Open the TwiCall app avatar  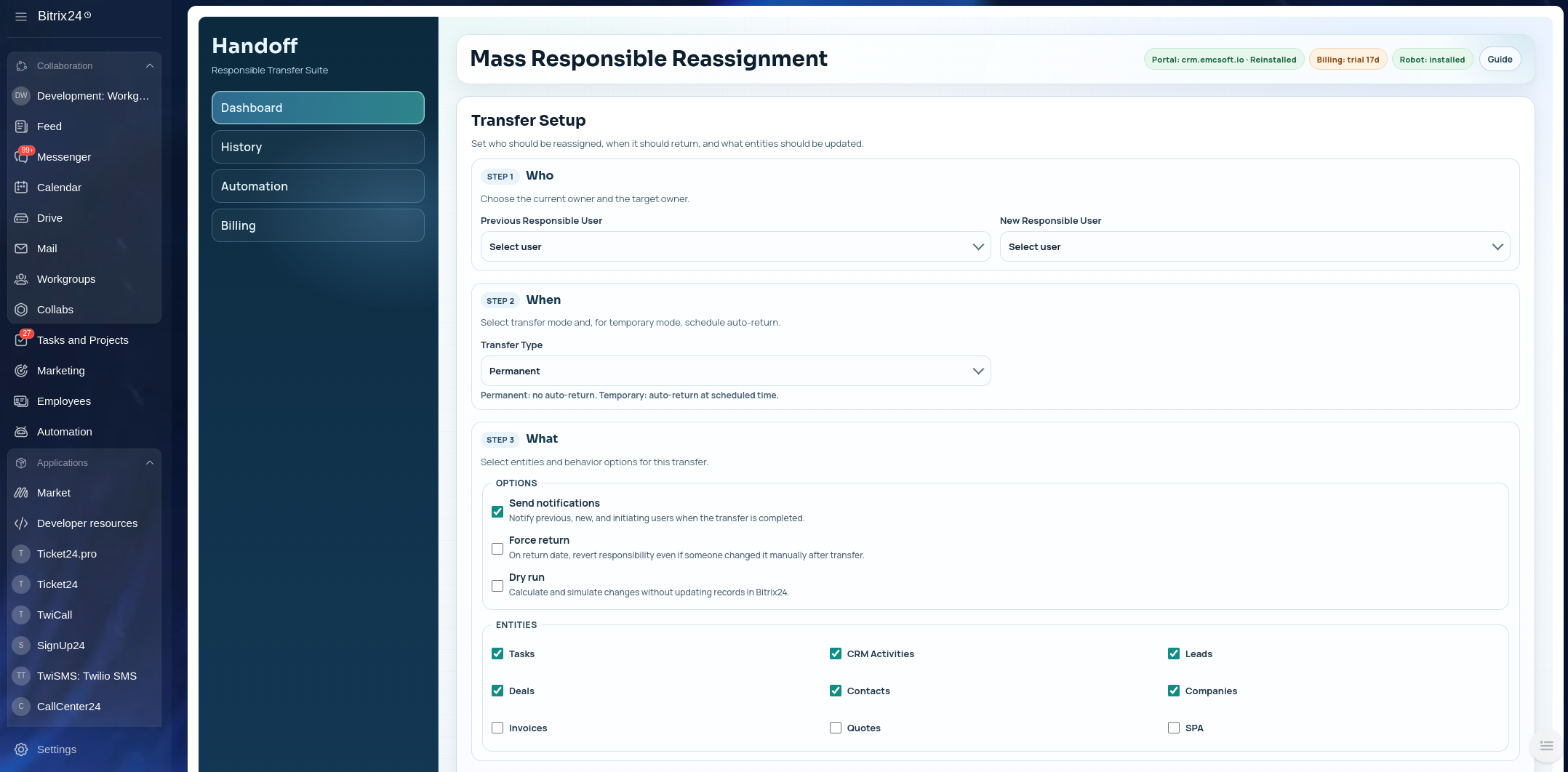pos(21,615)
